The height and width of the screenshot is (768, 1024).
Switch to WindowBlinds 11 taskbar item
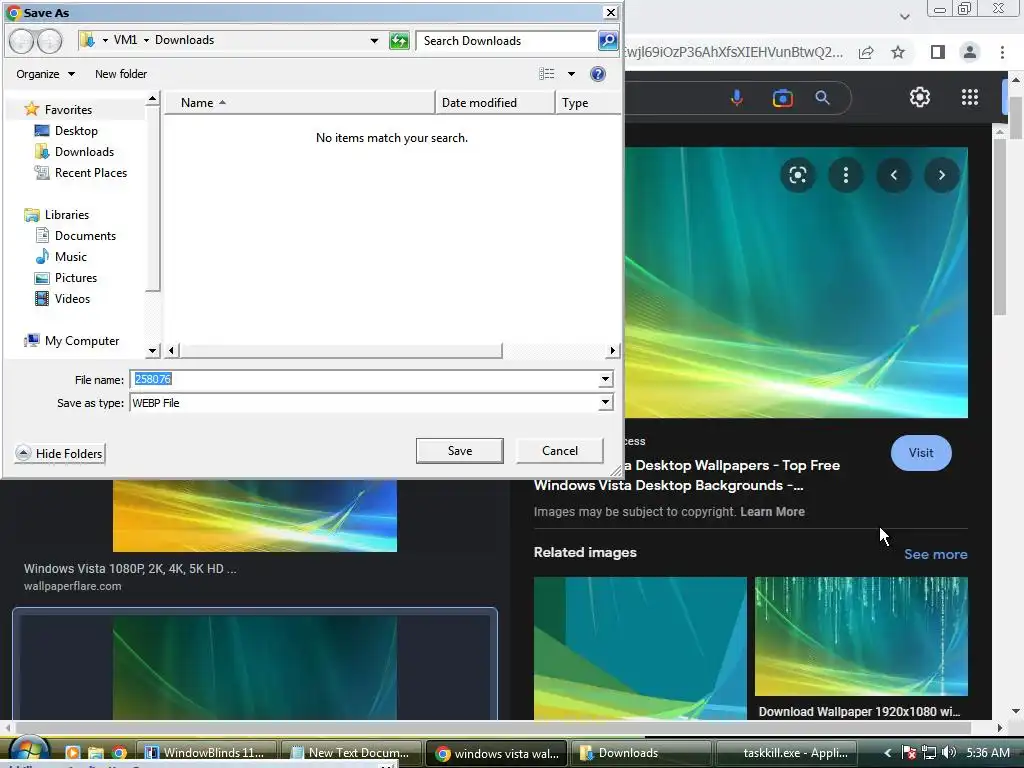[207, 753]
